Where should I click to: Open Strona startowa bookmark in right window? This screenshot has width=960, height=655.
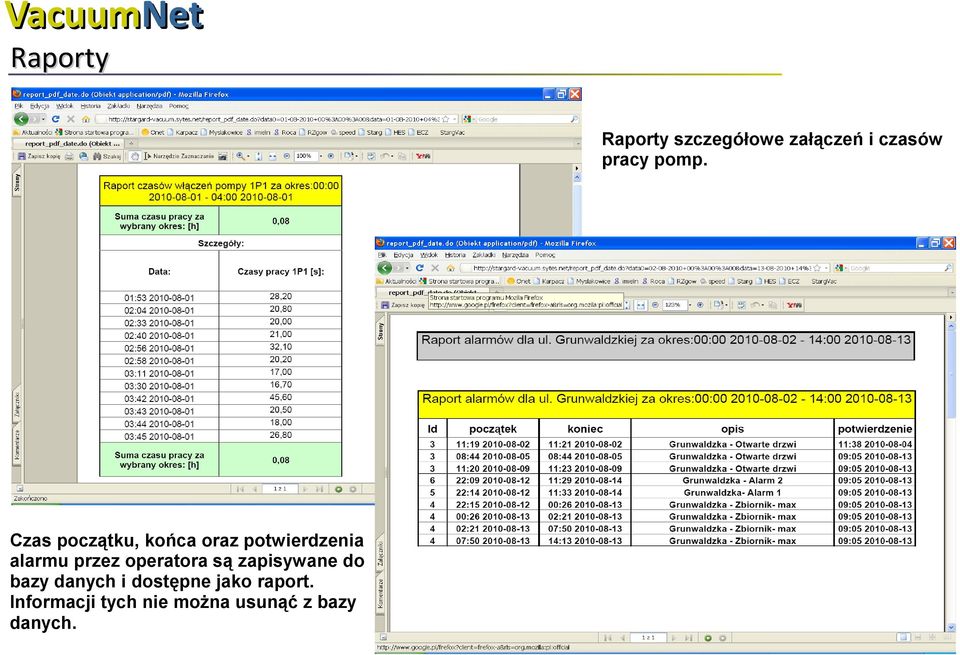point(460,281)
